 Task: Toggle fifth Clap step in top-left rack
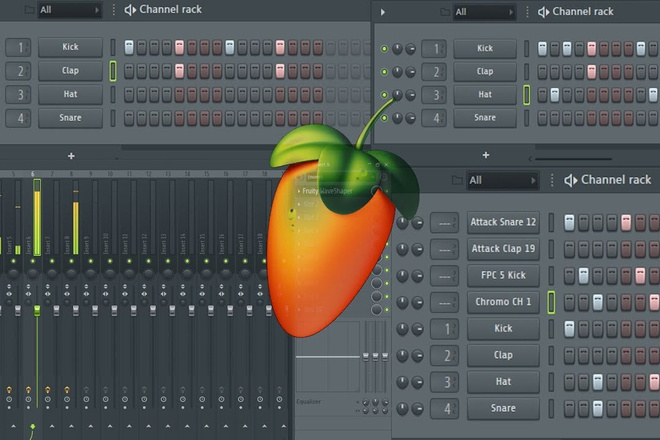[179, 71]
